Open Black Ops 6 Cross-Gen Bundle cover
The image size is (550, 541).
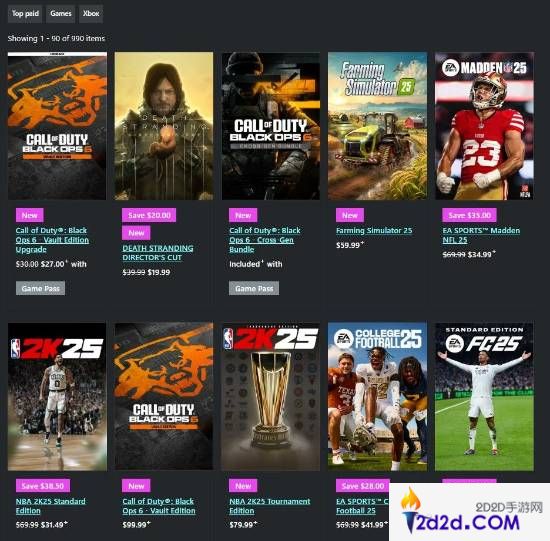pyautogui.click(x=270, y=126)
